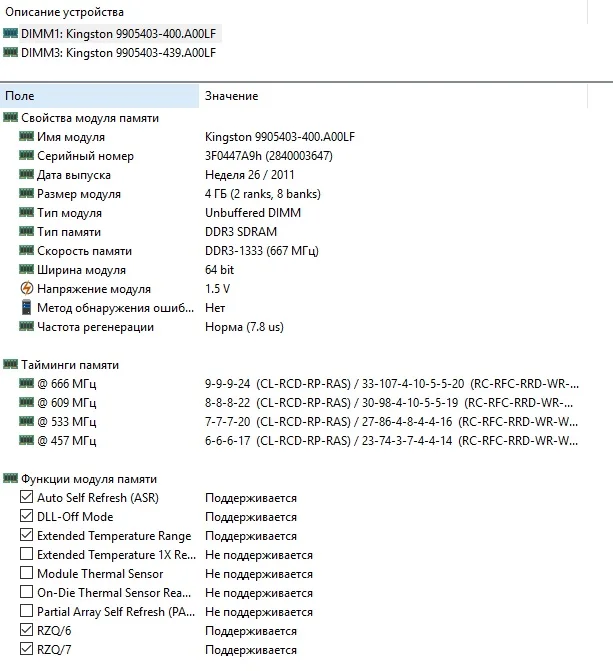613x671 pixels.
Task: Select serial number value 3F0447A9h
Action: (x=269, y=156)
